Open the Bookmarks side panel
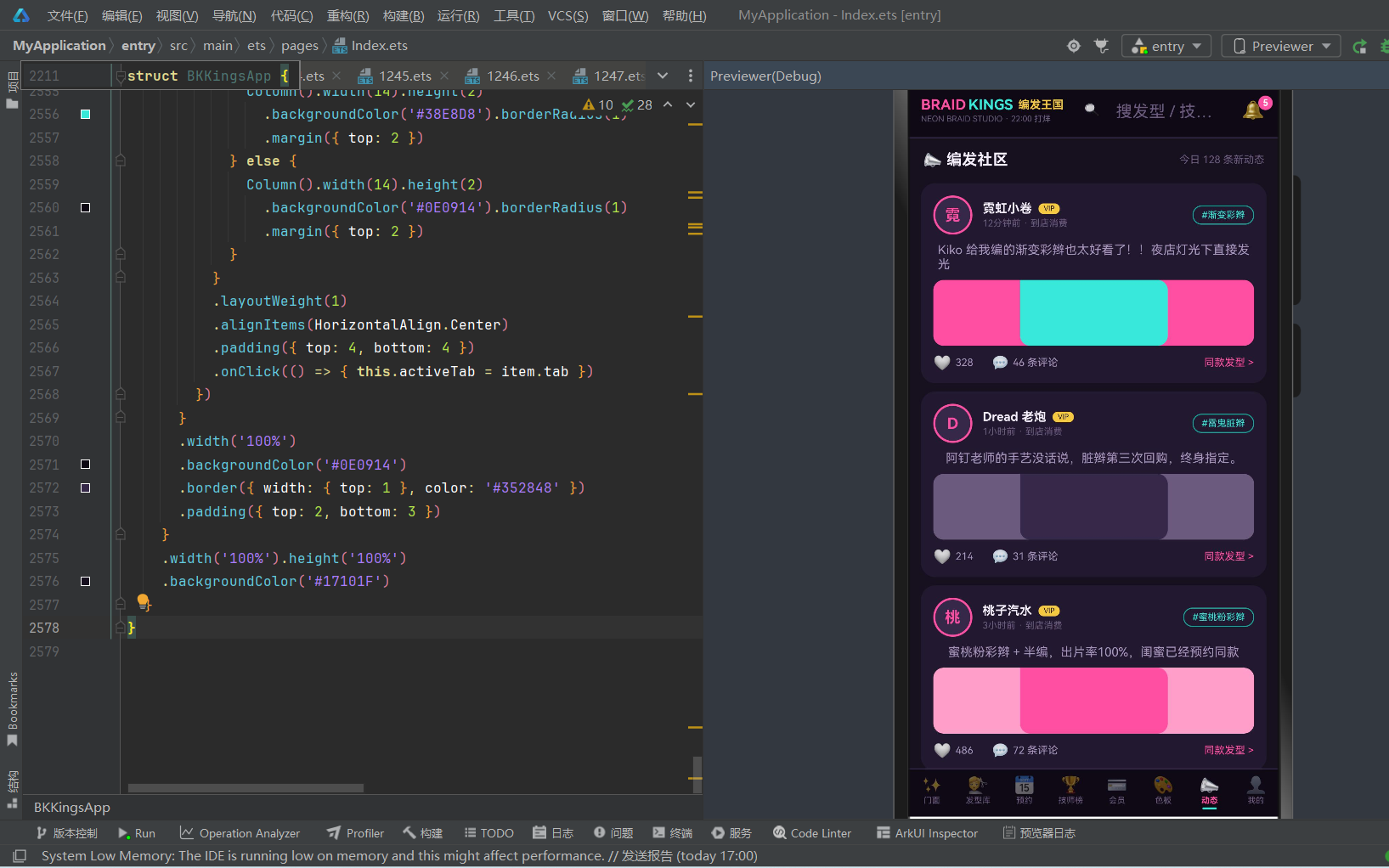Image resolution: width=1389 pixels, height=868 pixels. [x=12, y=709]
